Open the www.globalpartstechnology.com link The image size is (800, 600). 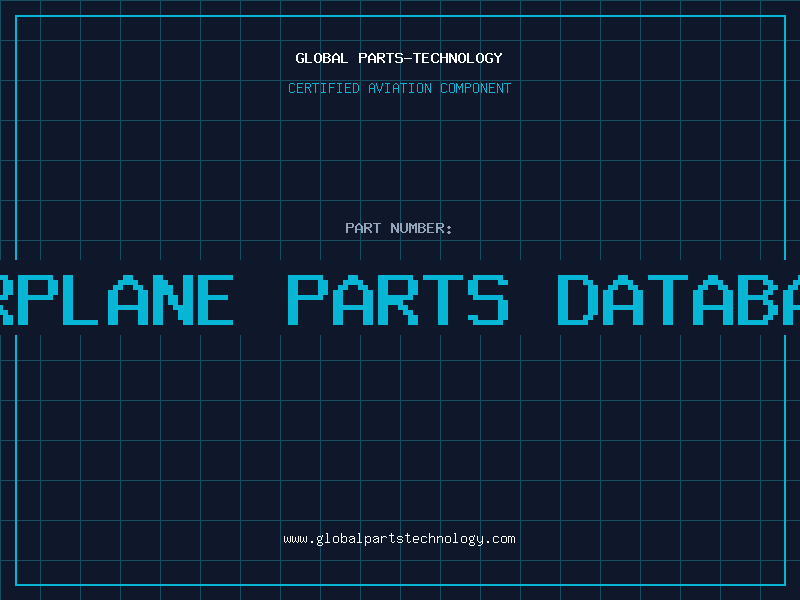399,539
